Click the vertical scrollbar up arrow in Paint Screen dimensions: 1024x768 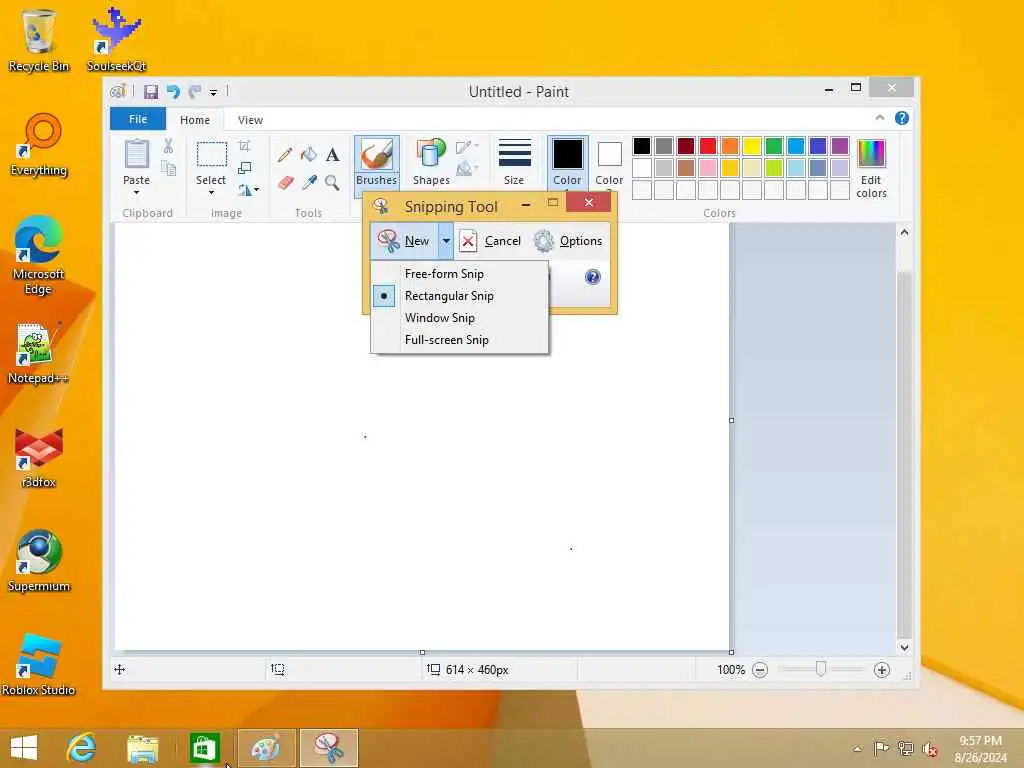pos(904,232)
